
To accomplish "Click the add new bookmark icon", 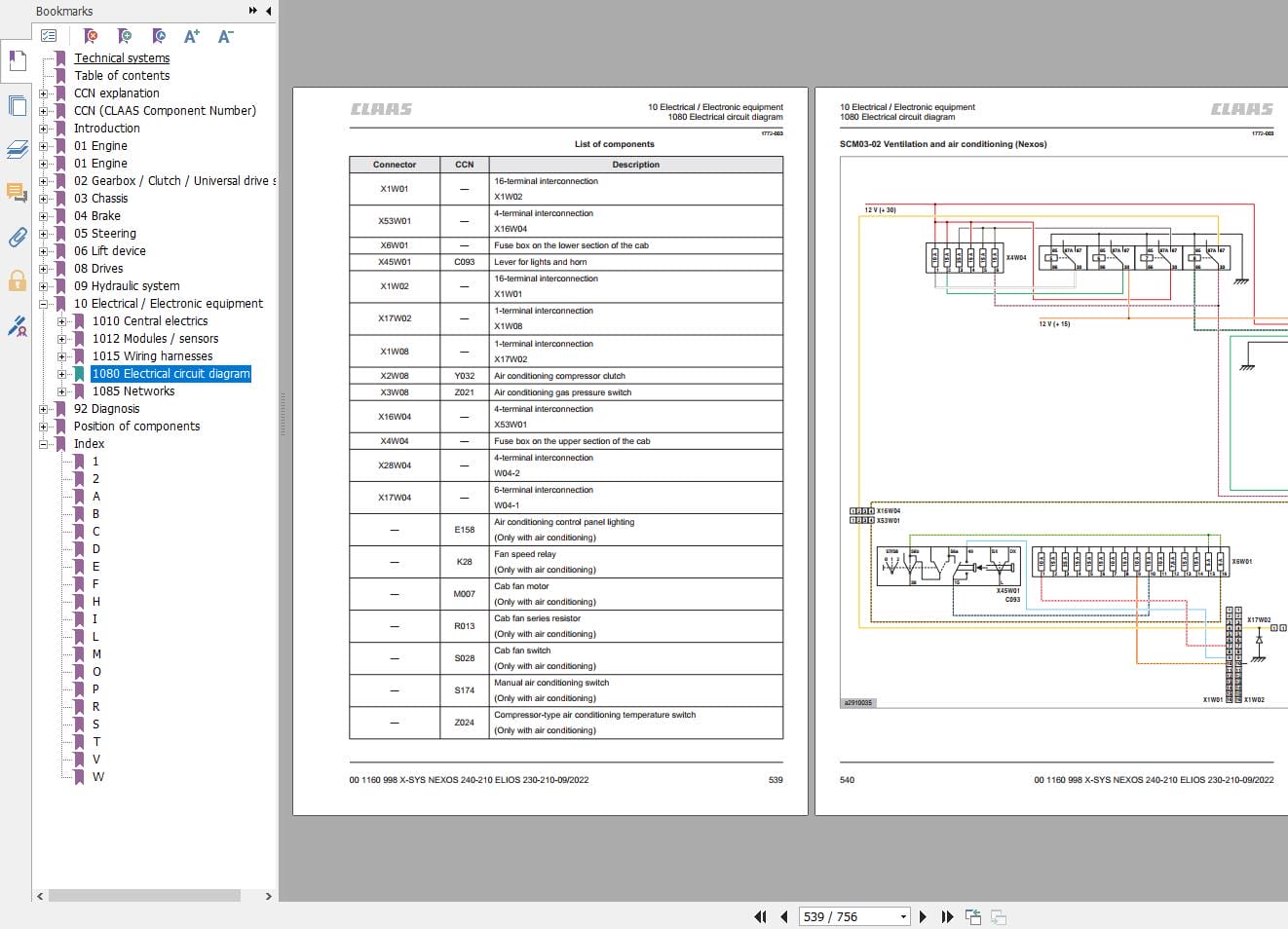I will coord(125,36).
